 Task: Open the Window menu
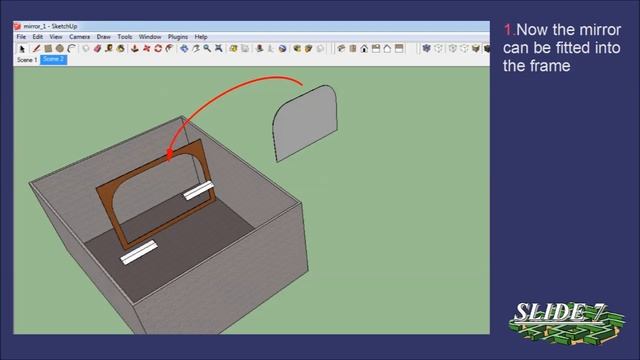tap(150, 37)
